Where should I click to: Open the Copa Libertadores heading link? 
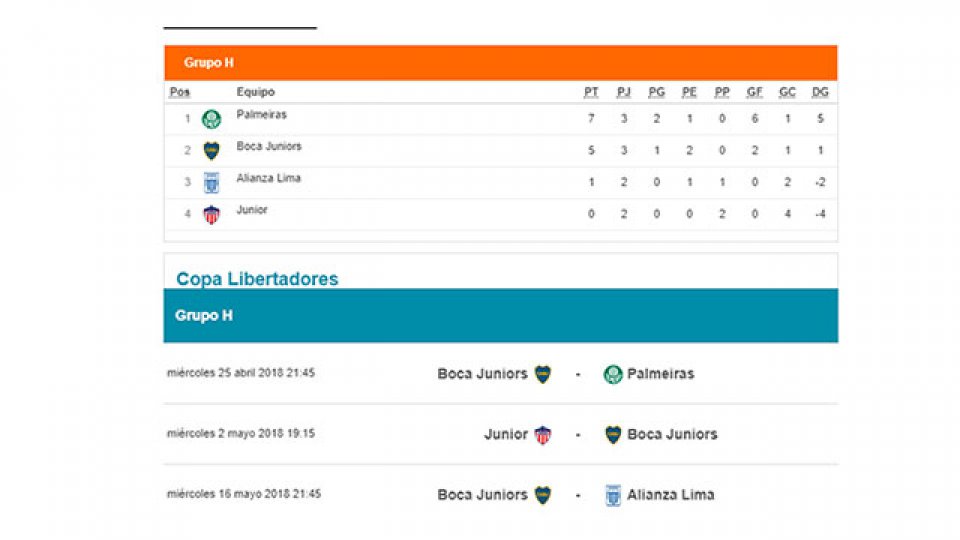[x=257, y=279]
